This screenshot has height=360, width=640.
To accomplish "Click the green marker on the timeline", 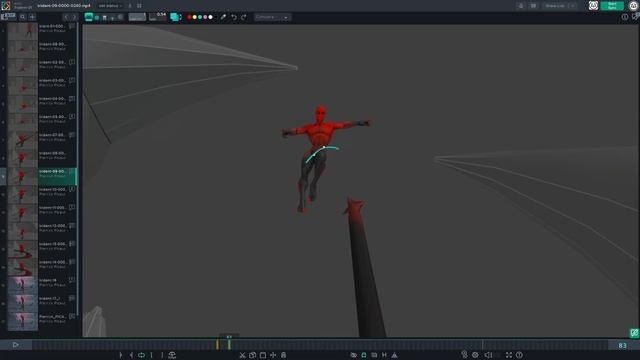I will 229,345.
